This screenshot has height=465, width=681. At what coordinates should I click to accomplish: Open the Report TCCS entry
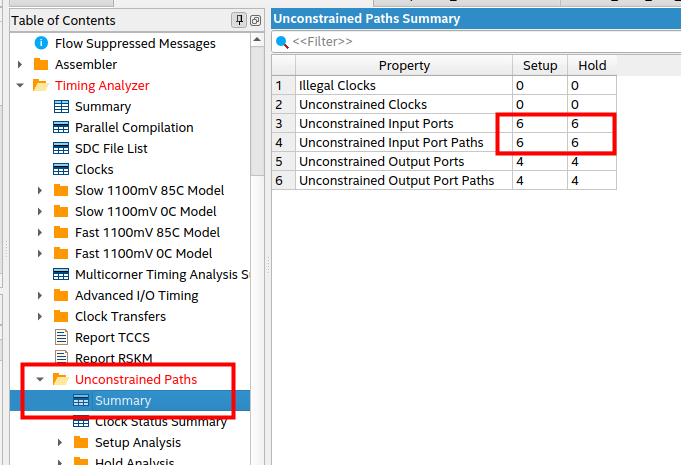coord(112,337)
